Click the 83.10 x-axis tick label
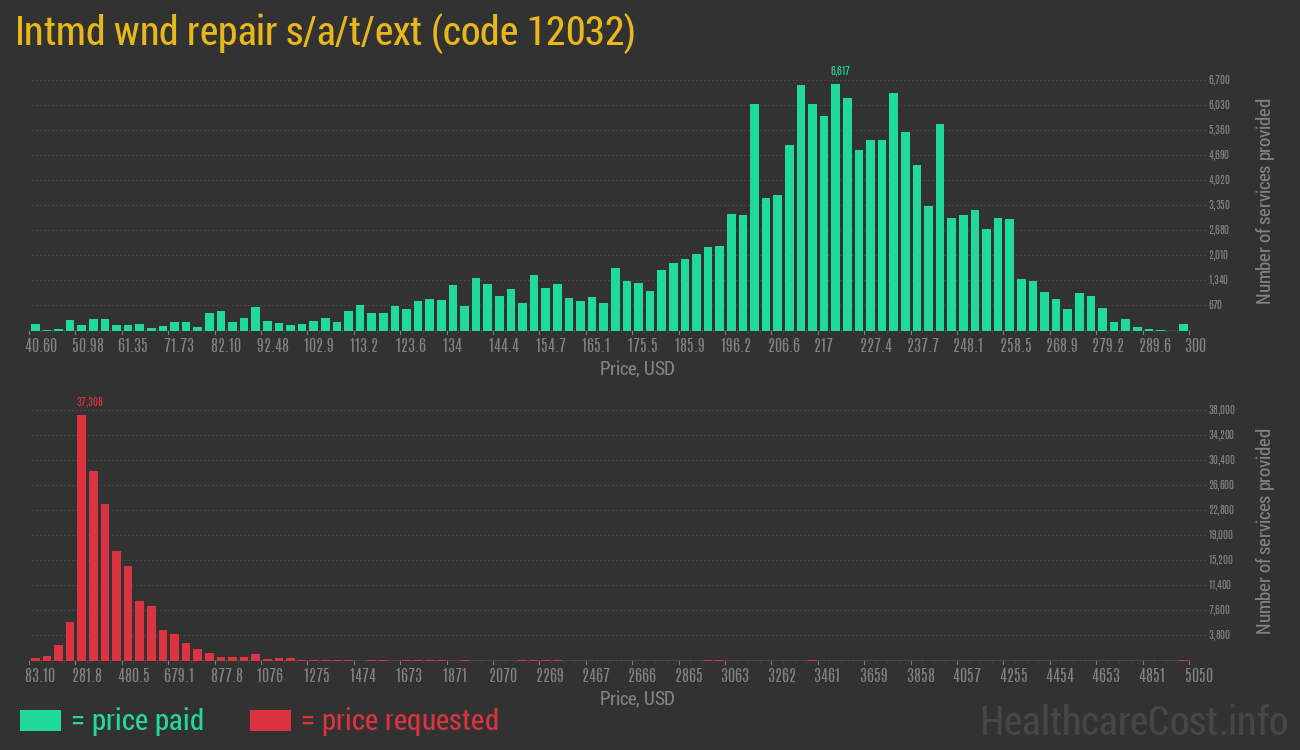The height and width of the screenshot is (750, 1300). click(x=41, y=676)
